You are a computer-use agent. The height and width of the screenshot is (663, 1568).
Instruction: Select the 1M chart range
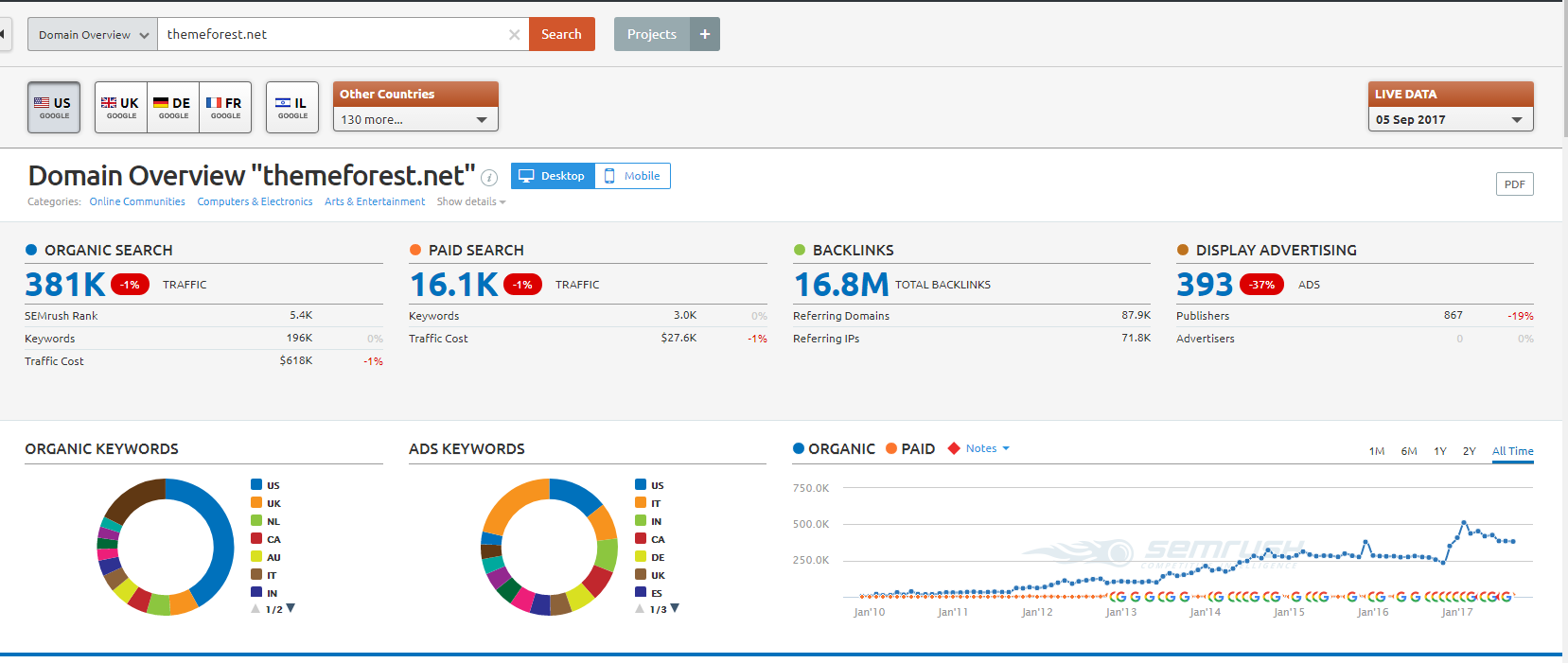[x=1377, y=451]
